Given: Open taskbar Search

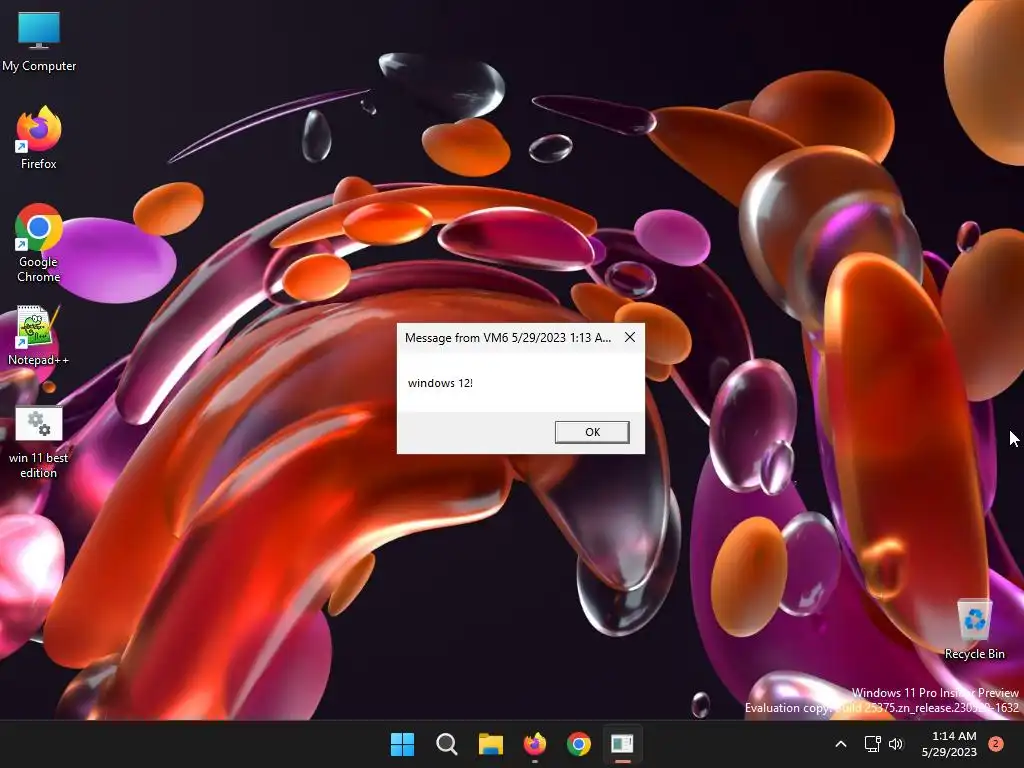Looking at the screenshot, I should (447, 744).
